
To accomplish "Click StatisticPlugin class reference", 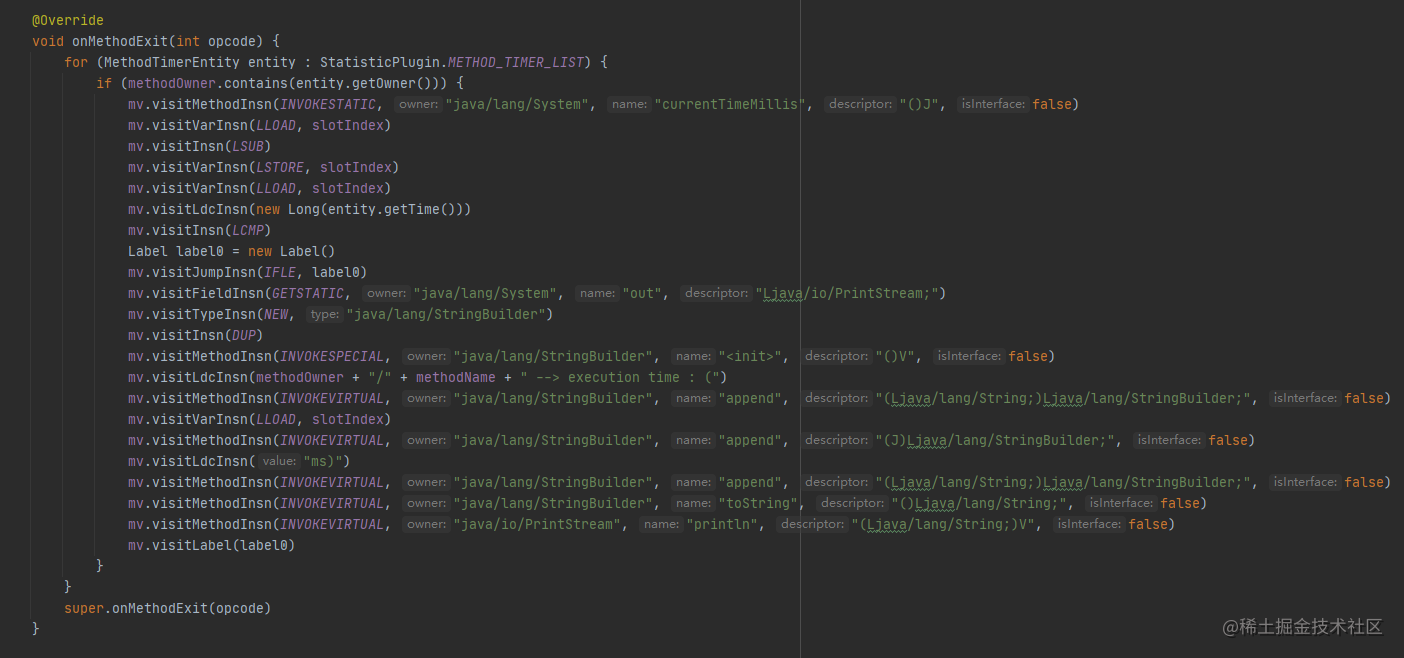I will coord(380,62).
